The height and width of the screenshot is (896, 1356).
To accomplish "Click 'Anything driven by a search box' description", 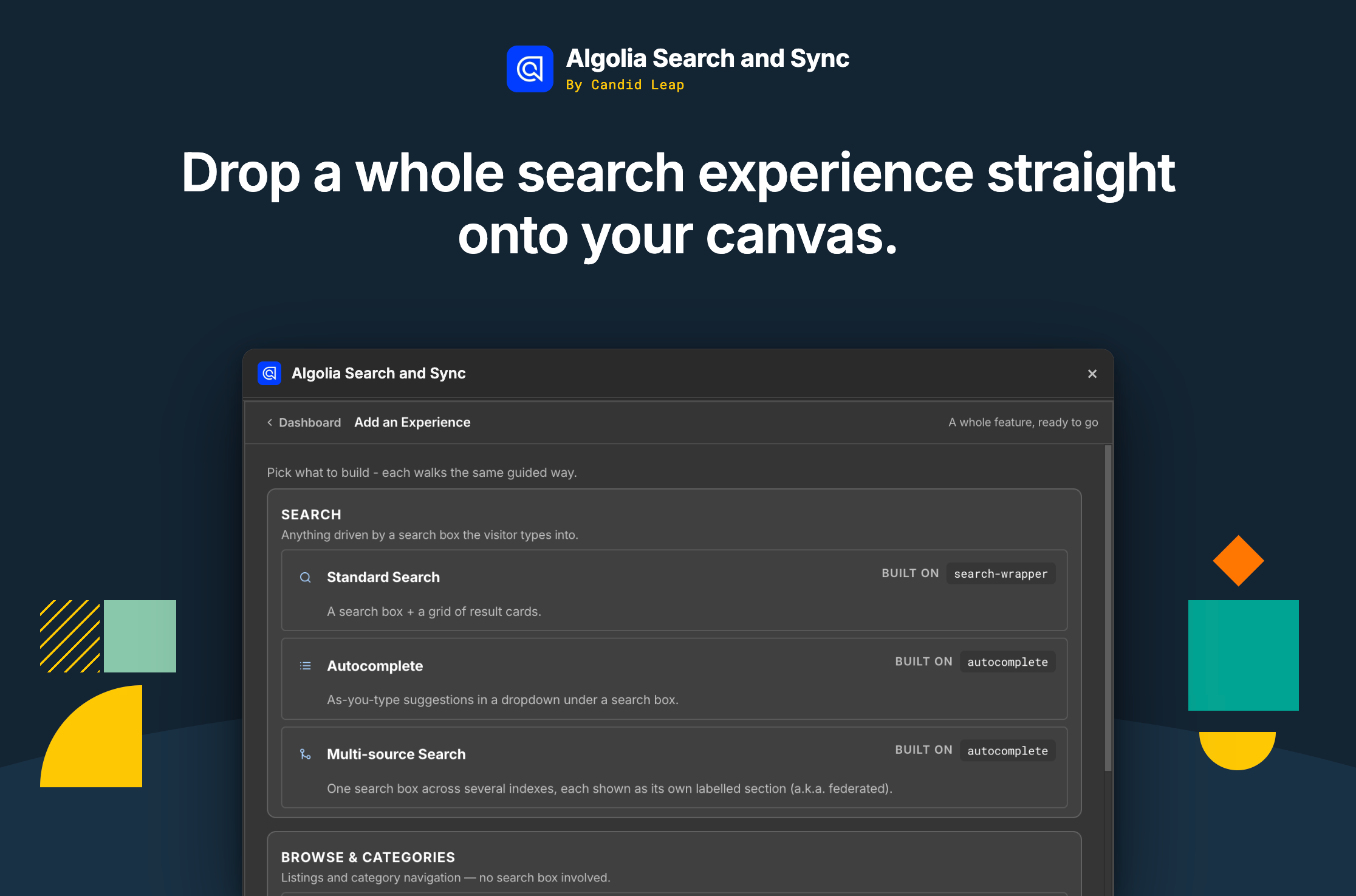I will [430, 535].
